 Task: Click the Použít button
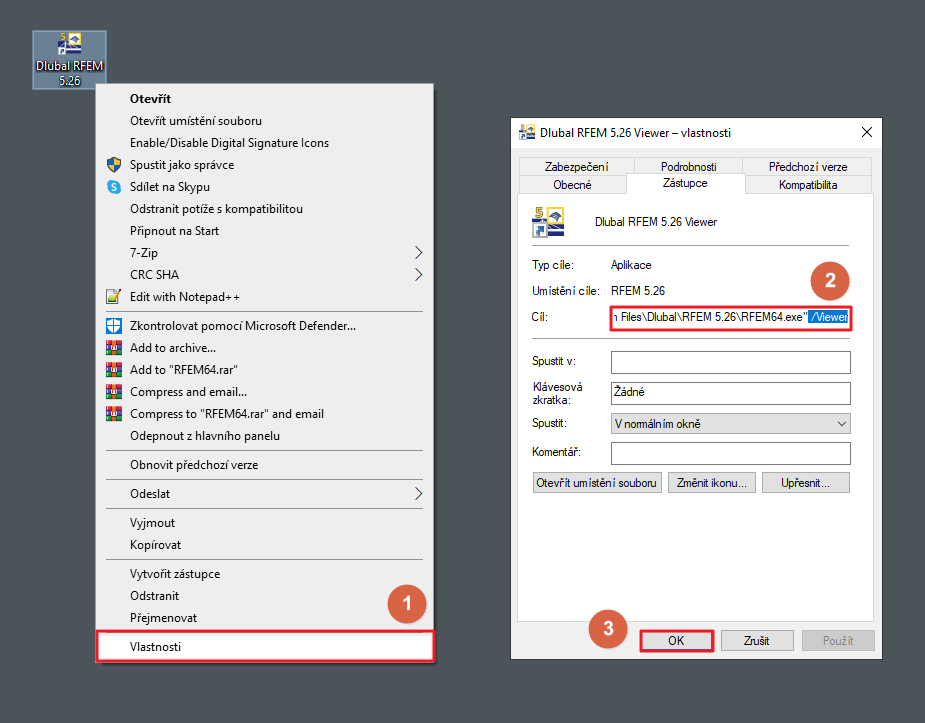click(x=838, y=640)
